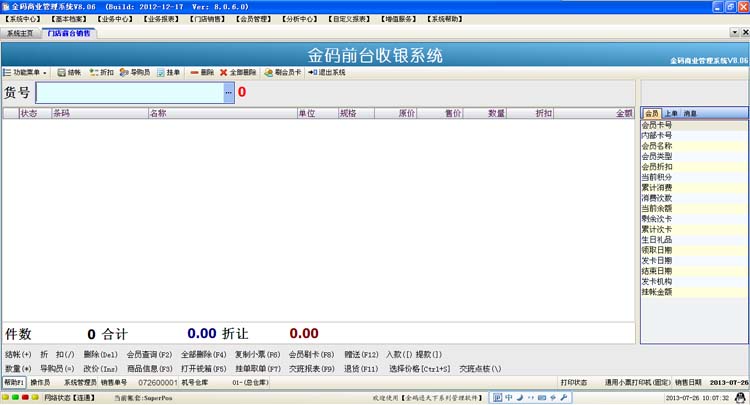Open the 【业务报表】 menu

click(x=161, y=19)
